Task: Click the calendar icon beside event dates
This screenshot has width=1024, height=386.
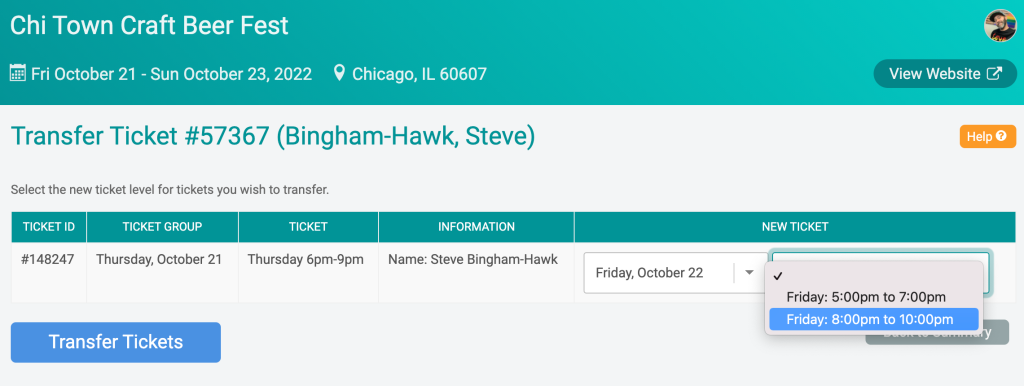Action: pos(18,73)
